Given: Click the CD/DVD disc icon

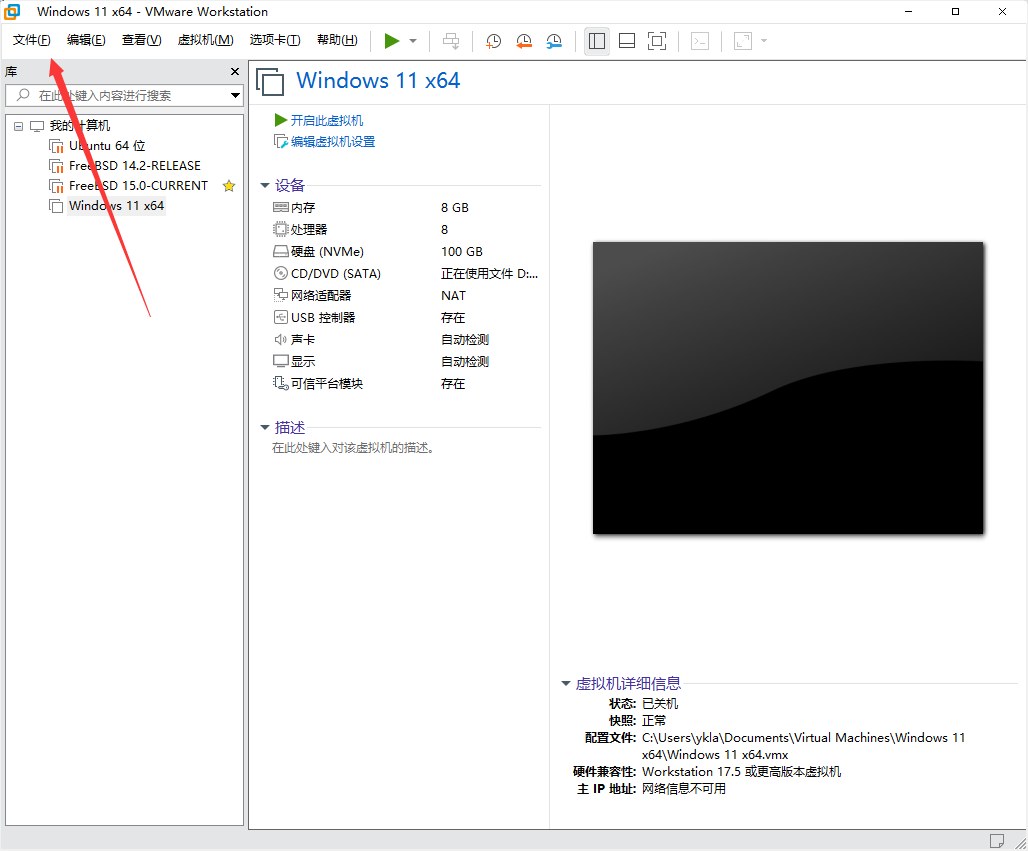Looking at the screenshot, I should coord(281,273).
